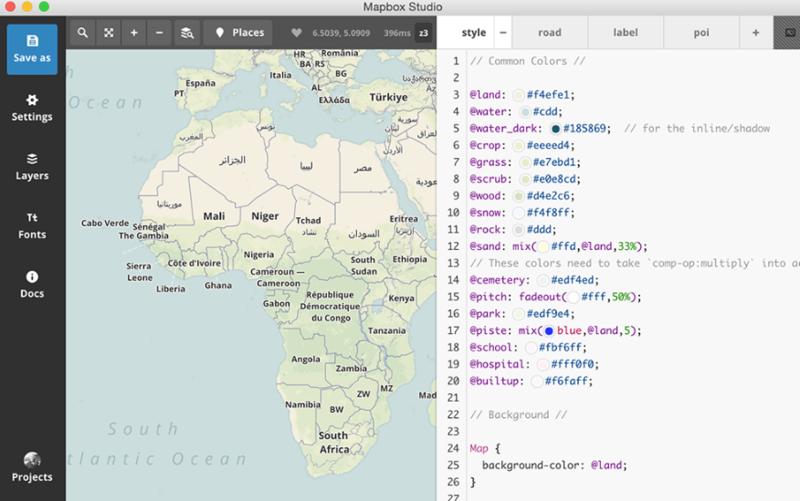Click the @pitch #fff color swatch
Image resolution: width=800 pixels, height=501 pixels.
point(573,297)
